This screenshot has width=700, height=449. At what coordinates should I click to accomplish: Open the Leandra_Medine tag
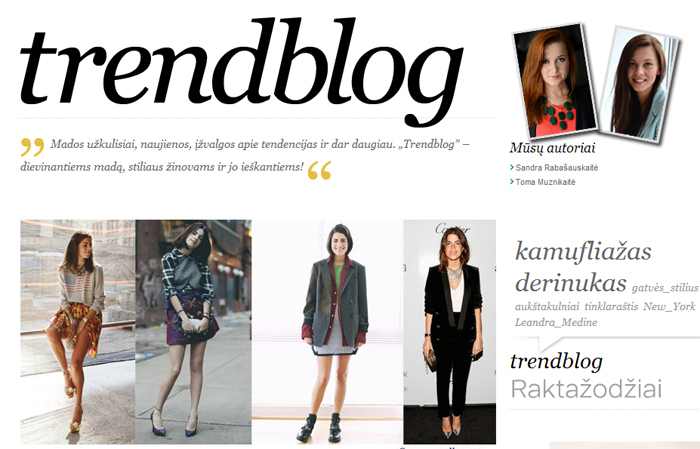tap(556, 322)
